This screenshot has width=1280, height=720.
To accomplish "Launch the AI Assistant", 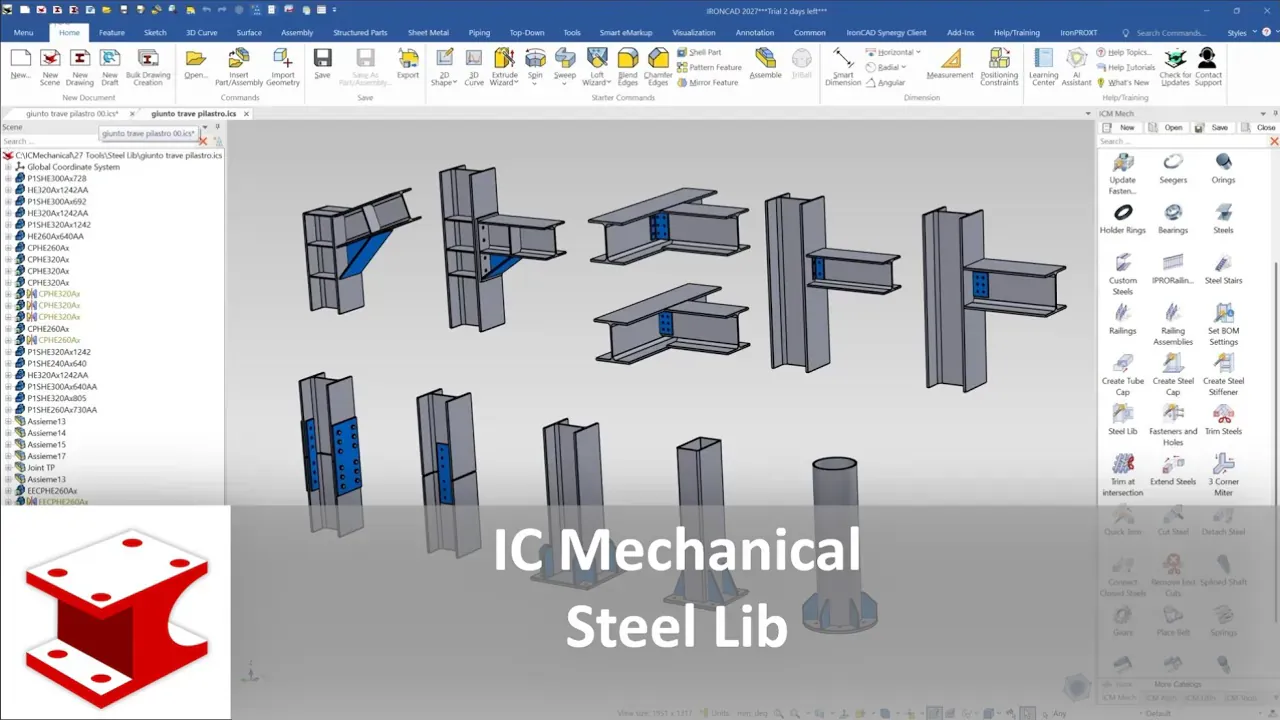I will tap(1077, 66).
